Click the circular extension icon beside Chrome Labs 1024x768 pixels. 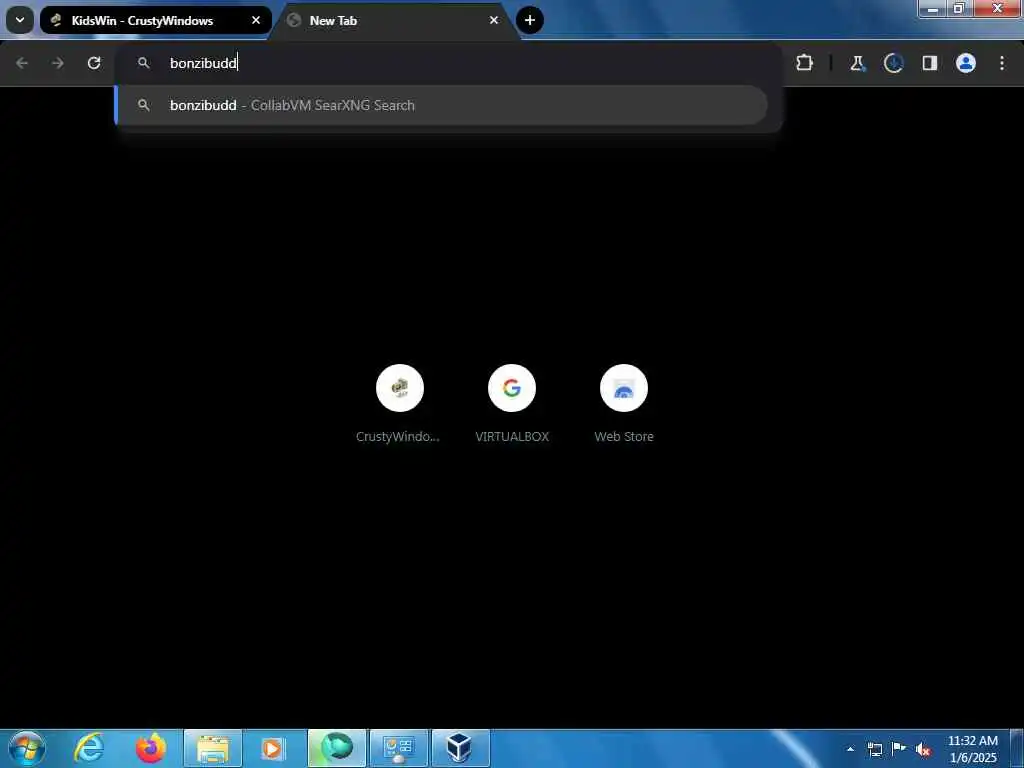(893, 63)
